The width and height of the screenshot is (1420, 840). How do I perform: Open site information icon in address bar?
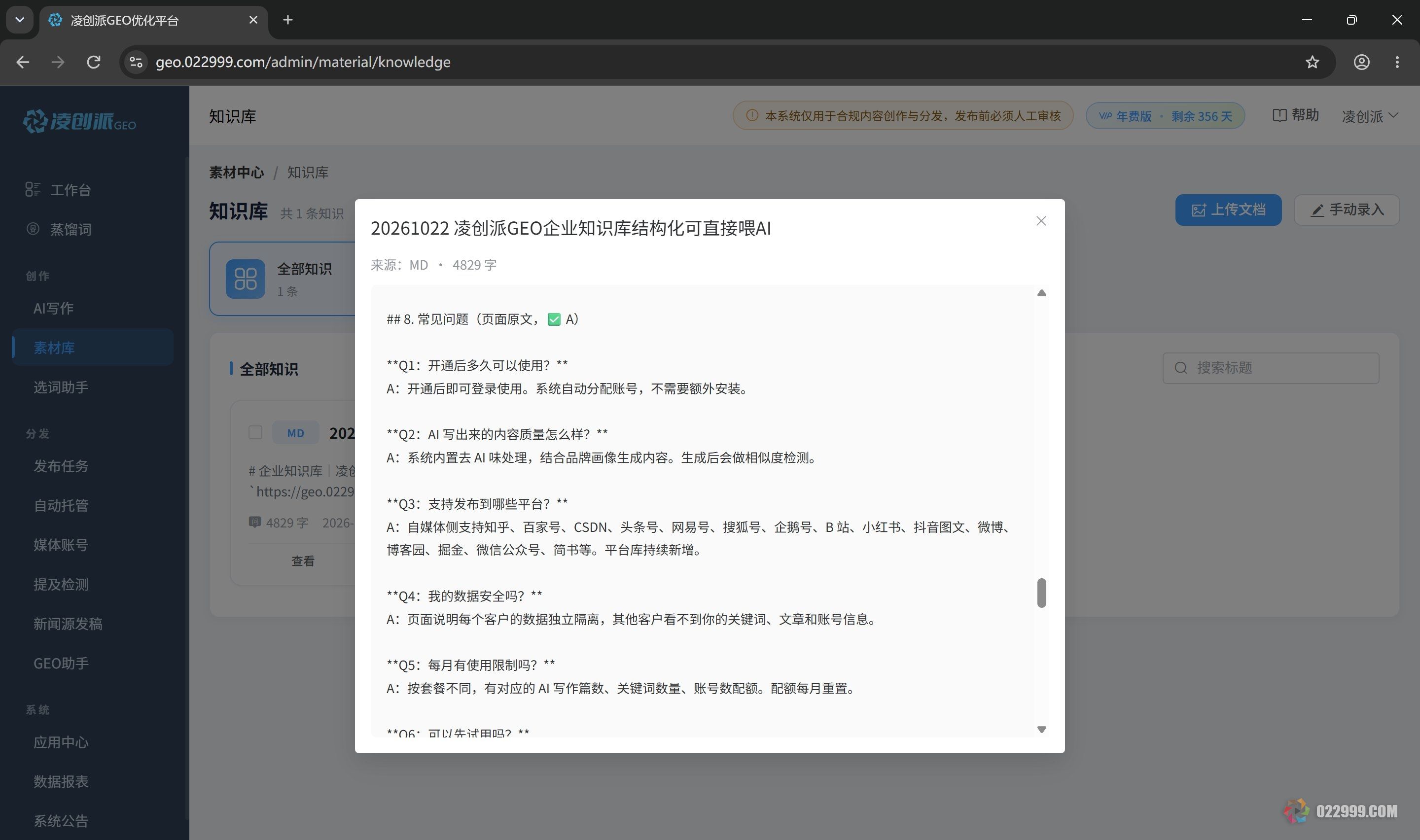[136, 62]
